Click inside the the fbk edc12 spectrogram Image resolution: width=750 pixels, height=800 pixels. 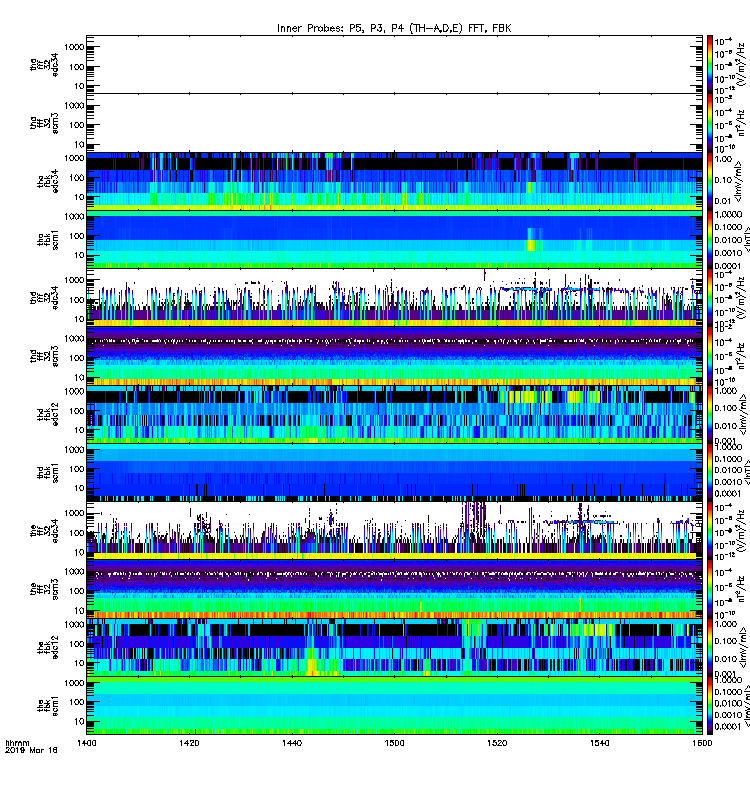(394, 648)
